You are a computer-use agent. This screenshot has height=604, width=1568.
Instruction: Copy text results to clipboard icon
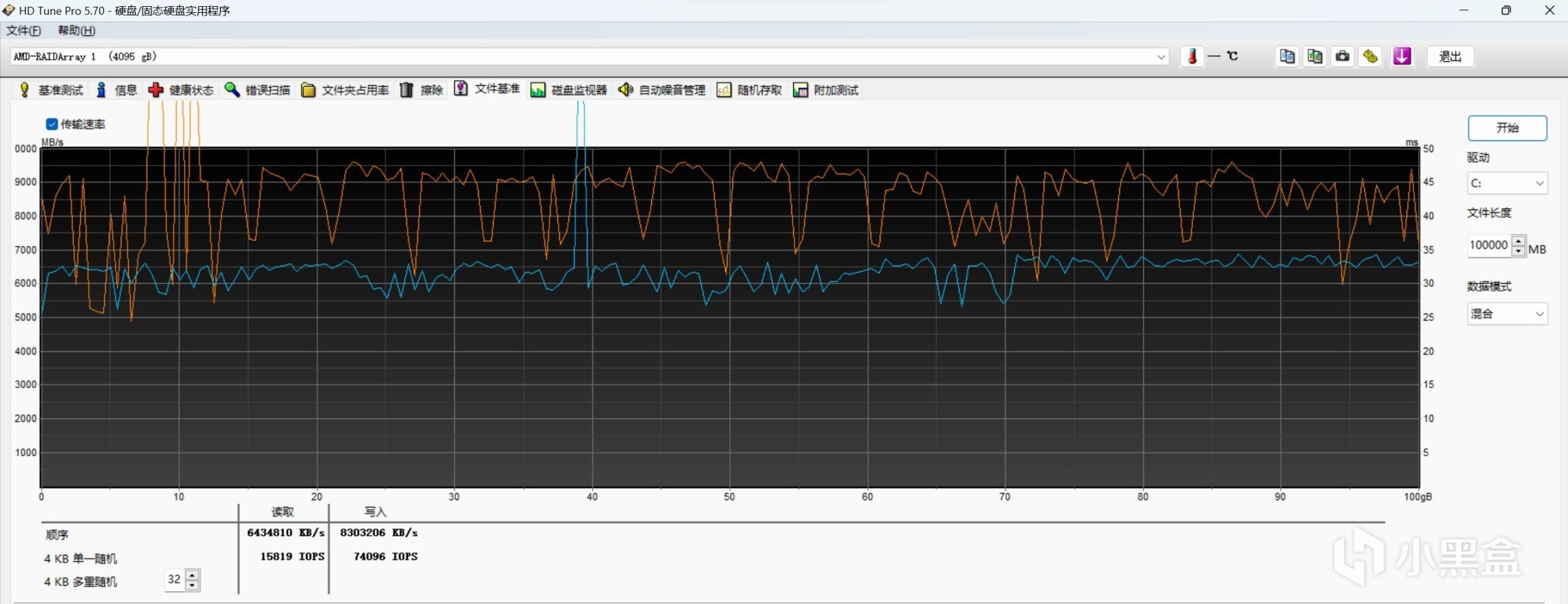(x=1287, y=57)
